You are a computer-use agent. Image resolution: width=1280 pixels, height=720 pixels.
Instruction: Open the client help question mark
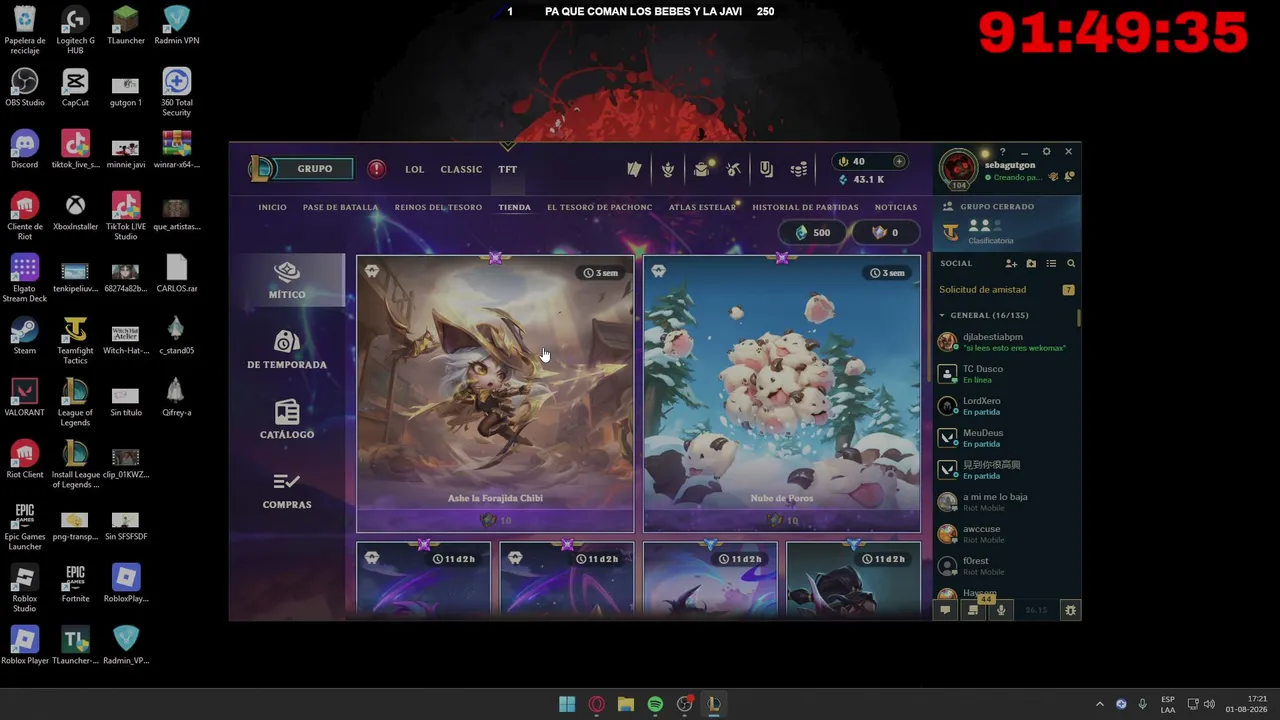pos(1003,152)
